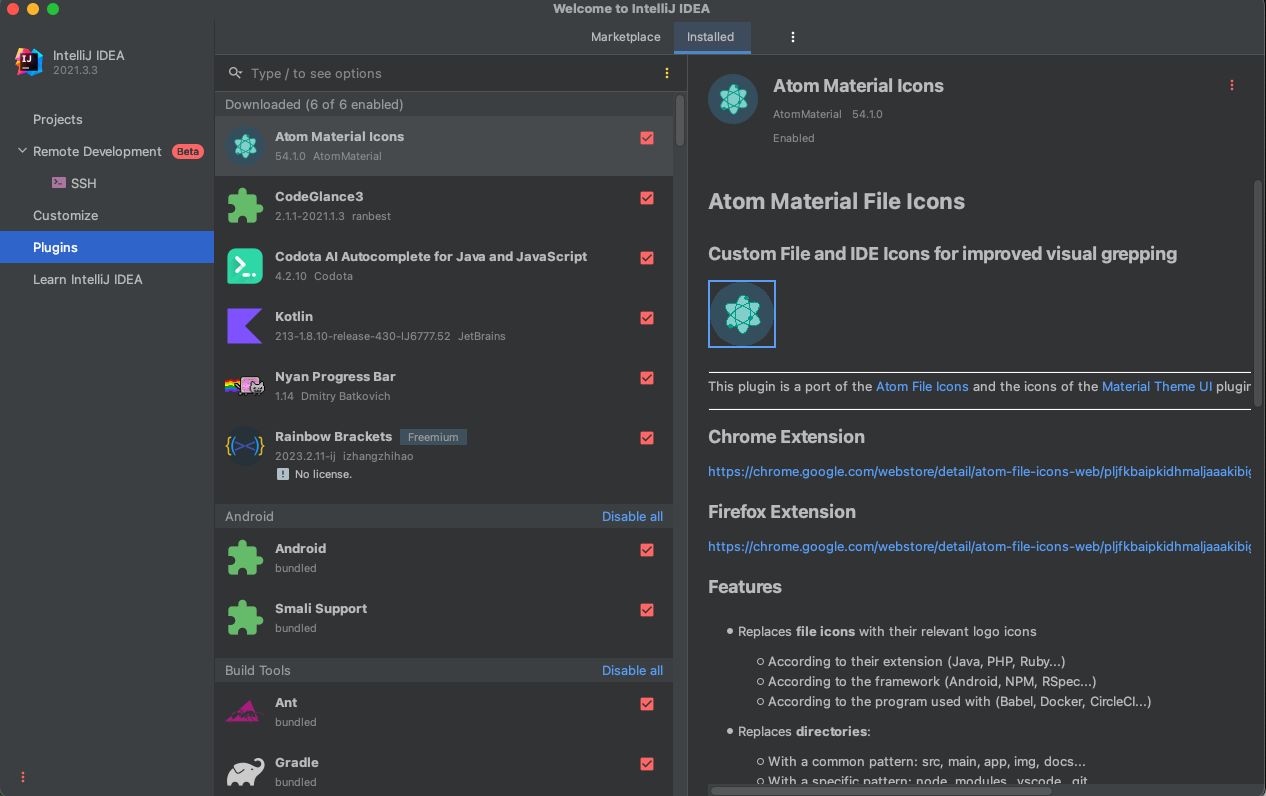Click the Freemium tag on Rainbow Brackets
The height and width of the screenshot is (796, 1266).
pyautogui.click(x=433, y=437)
